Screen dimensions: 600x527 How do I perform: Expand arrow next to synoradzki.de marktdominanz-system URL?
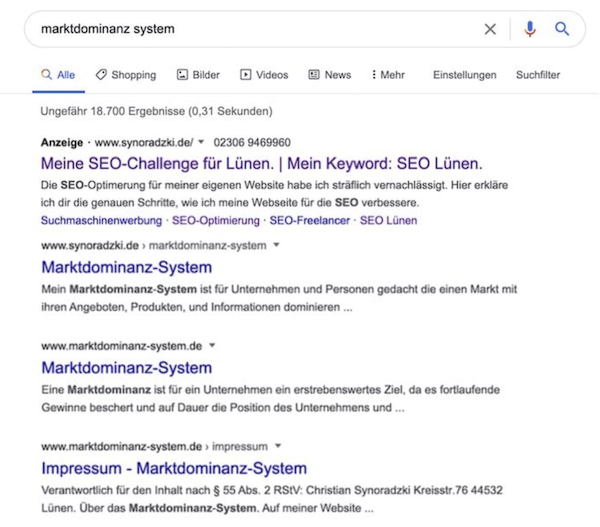pyautogui.click(x=276, y=245)
